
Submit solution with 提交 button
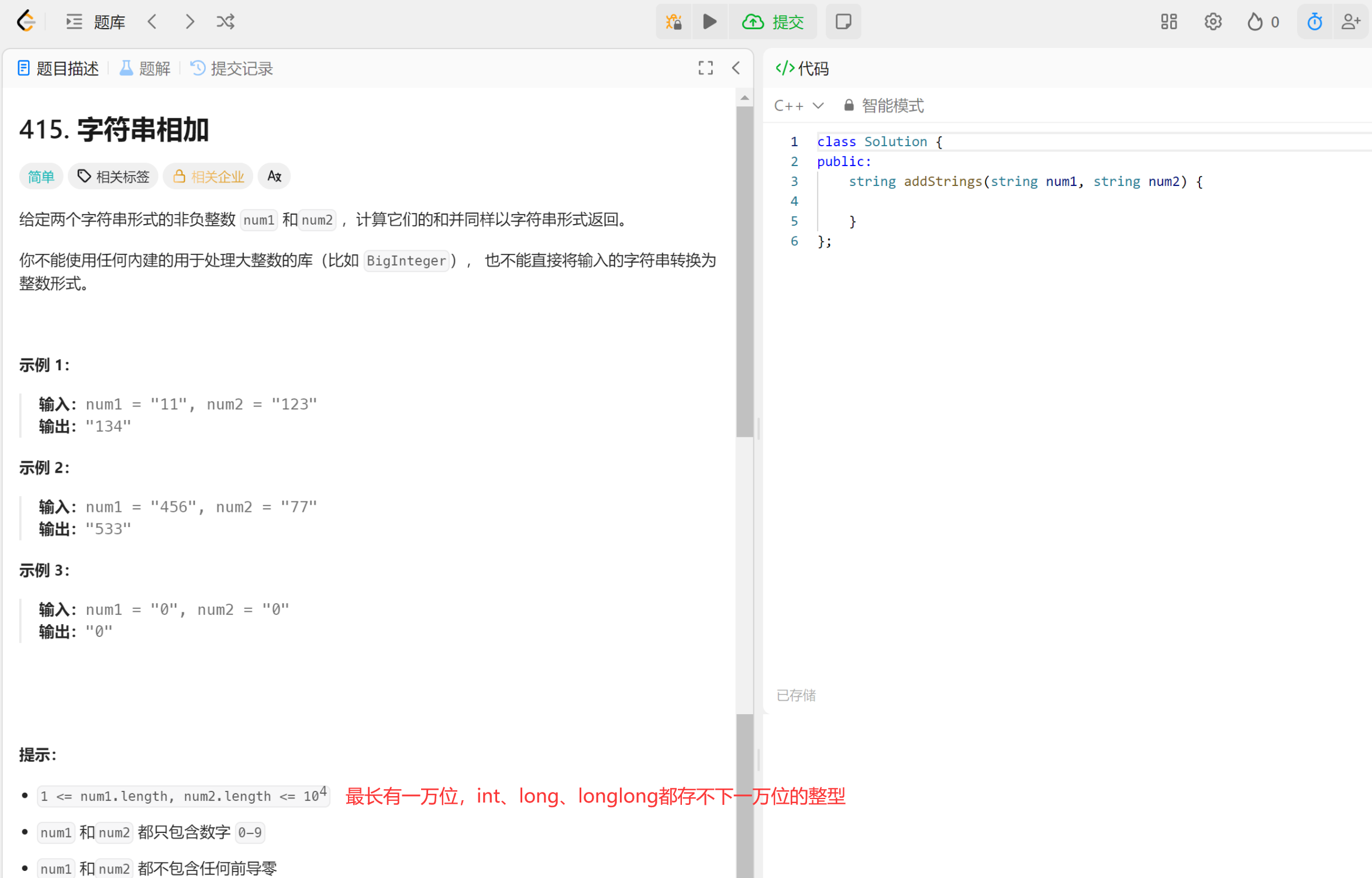(773, 22)
